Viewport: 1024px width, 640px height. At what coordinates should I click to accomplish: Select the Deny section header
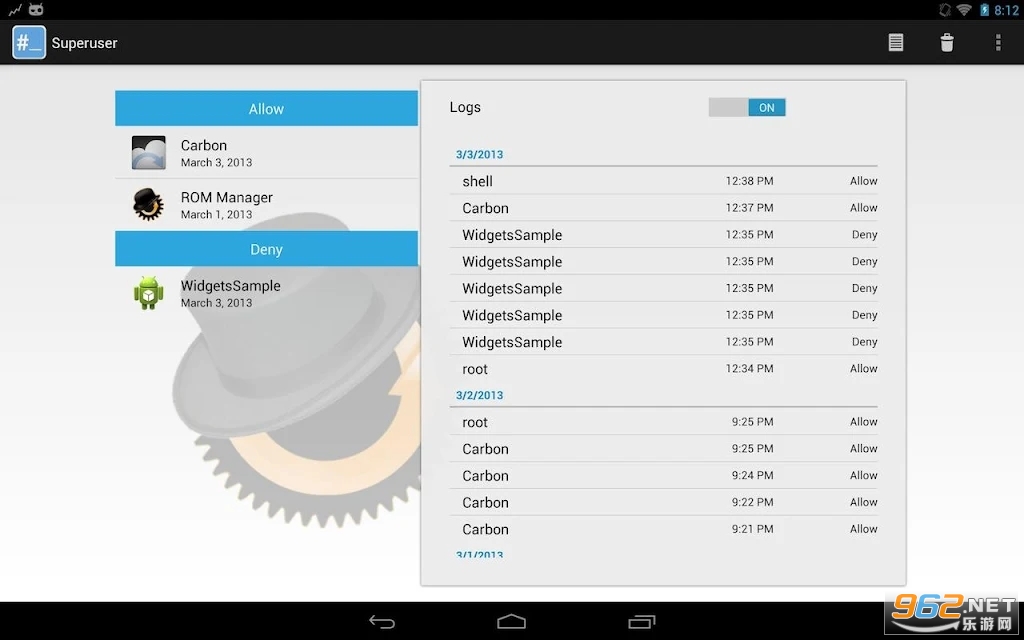coord(266,249)
